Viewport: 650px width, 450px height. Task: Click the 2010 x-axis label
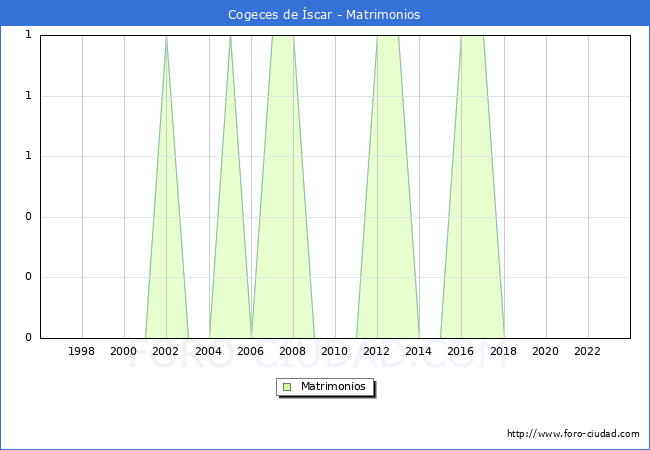335,351
